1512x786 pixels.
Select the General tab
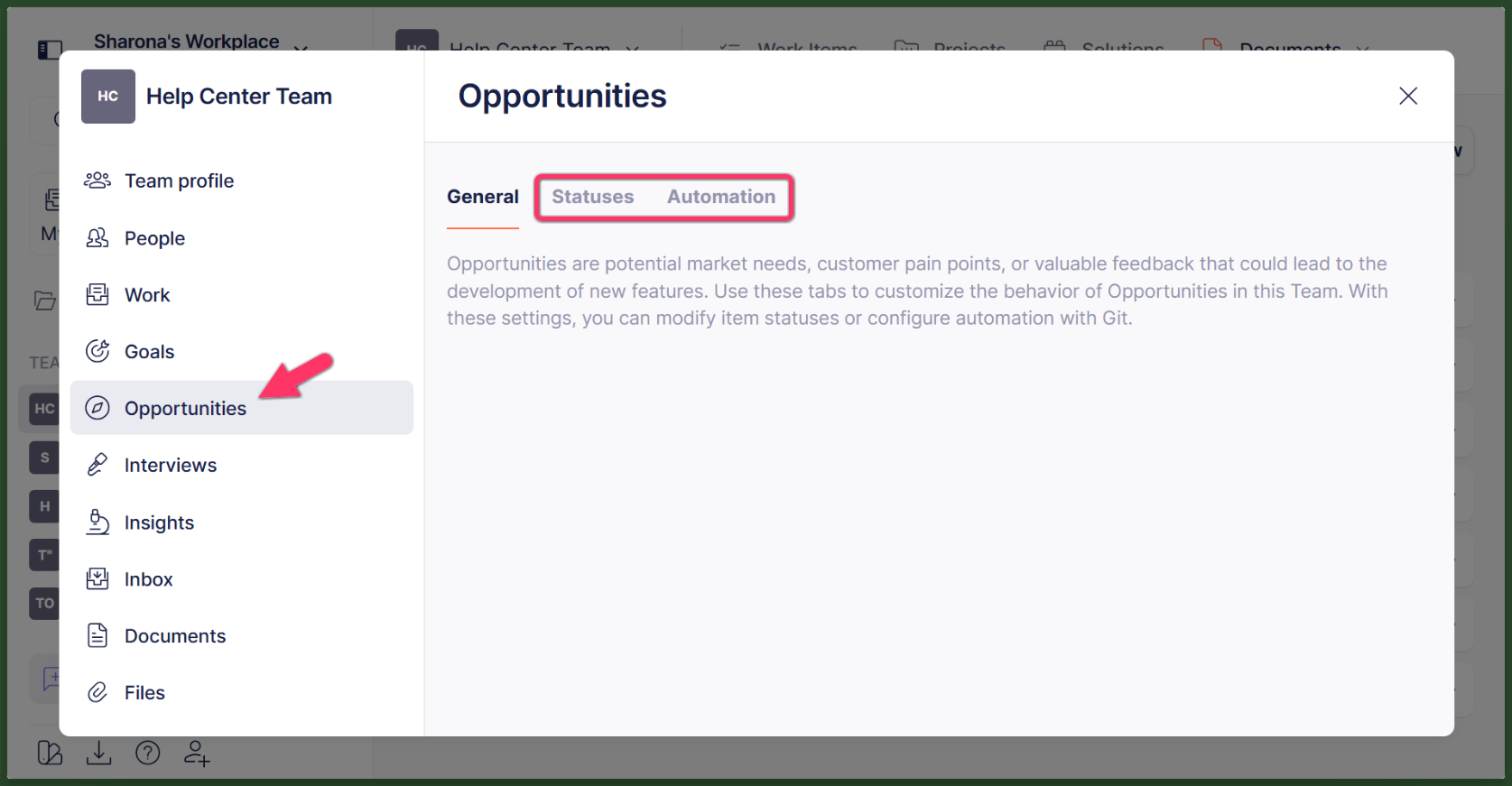(483, 197)
